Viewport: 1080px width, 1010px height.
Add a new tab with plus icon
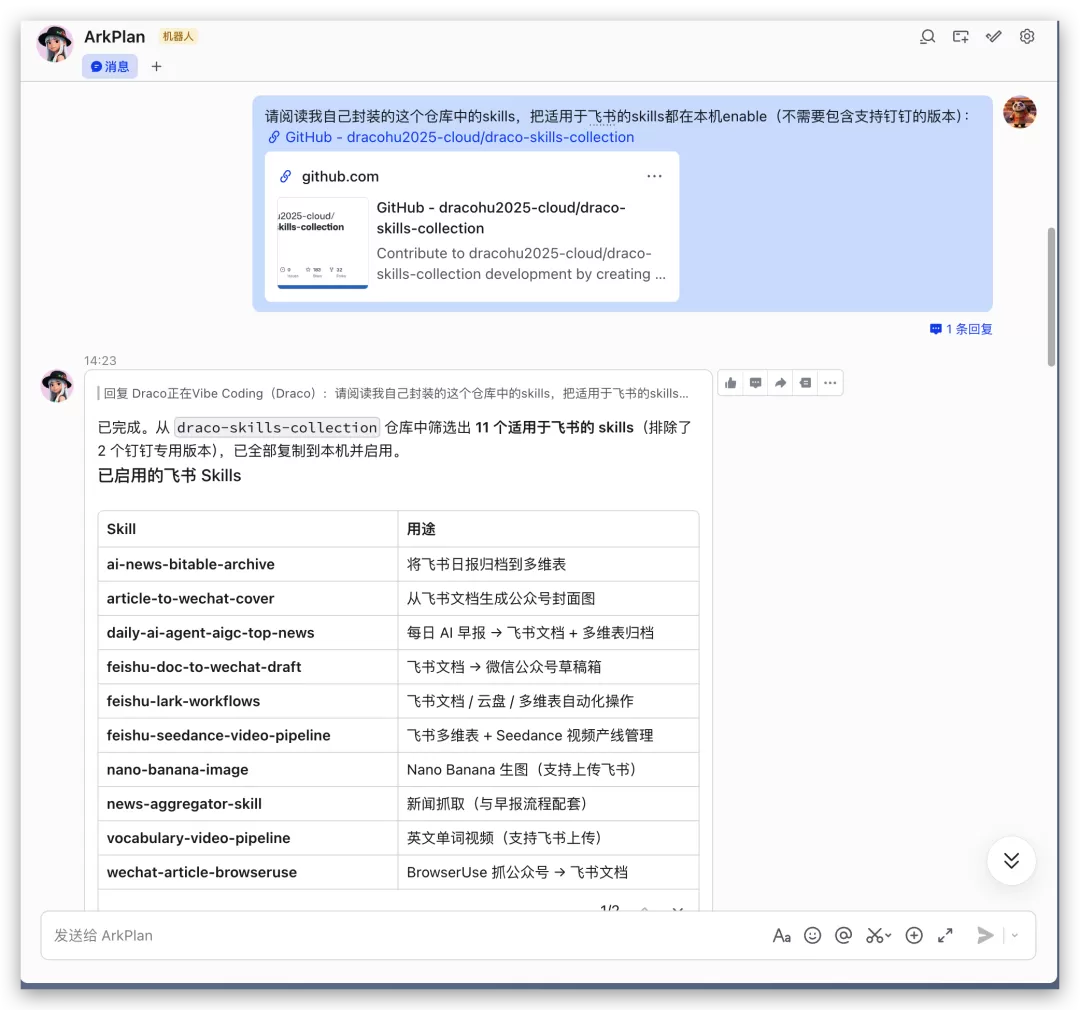point(156,67)
